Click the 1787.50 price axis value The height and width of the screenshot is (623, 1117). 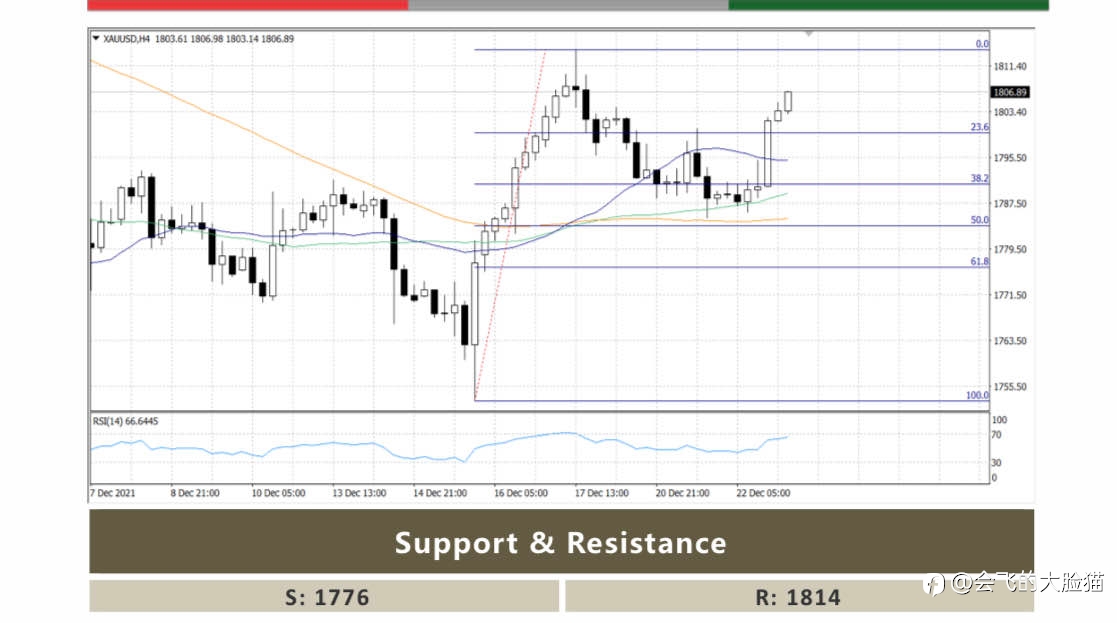click(x=1010, y=204)
